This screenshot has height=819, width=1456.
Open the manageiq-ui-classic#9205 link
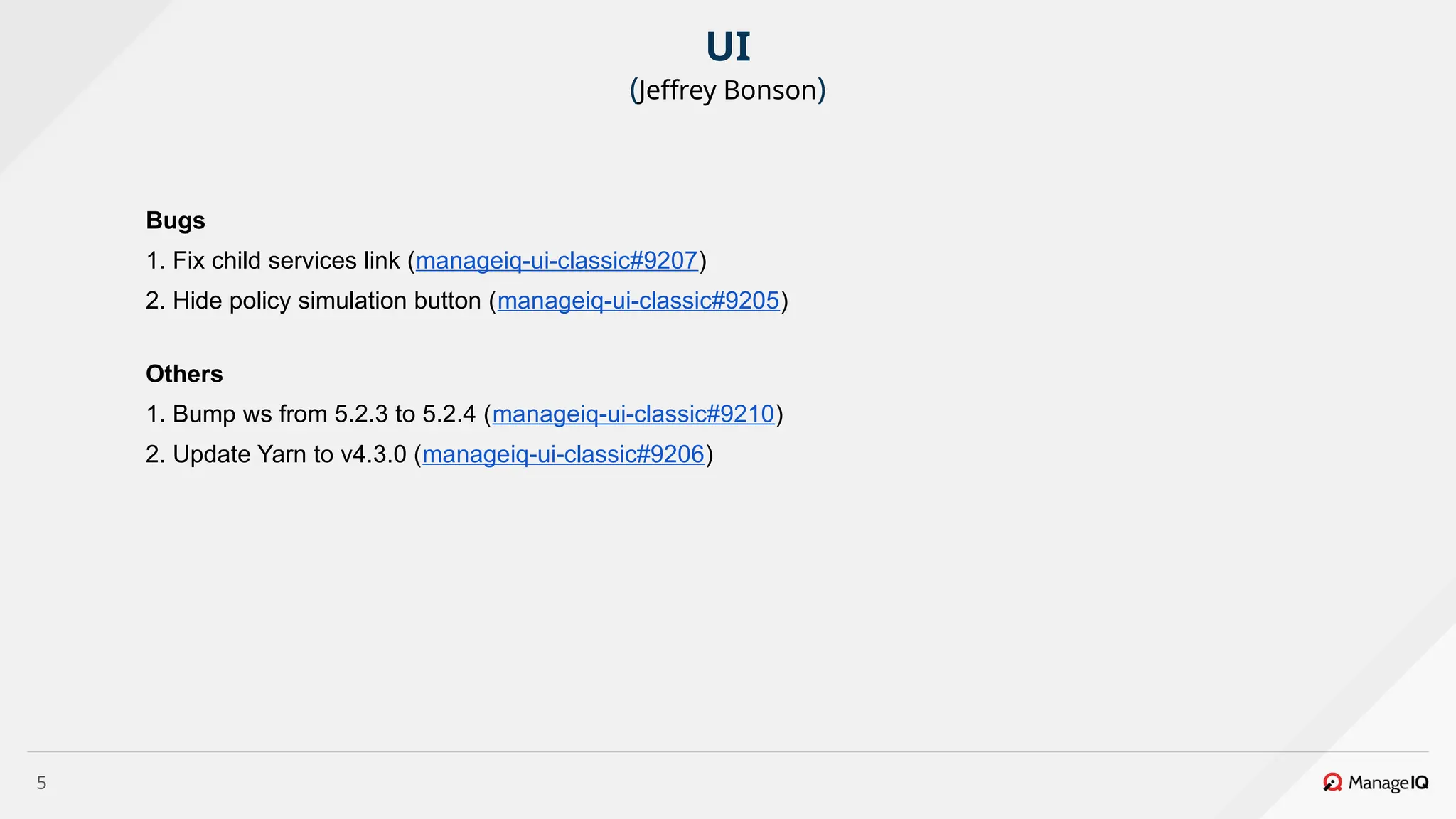coord(638,301)
